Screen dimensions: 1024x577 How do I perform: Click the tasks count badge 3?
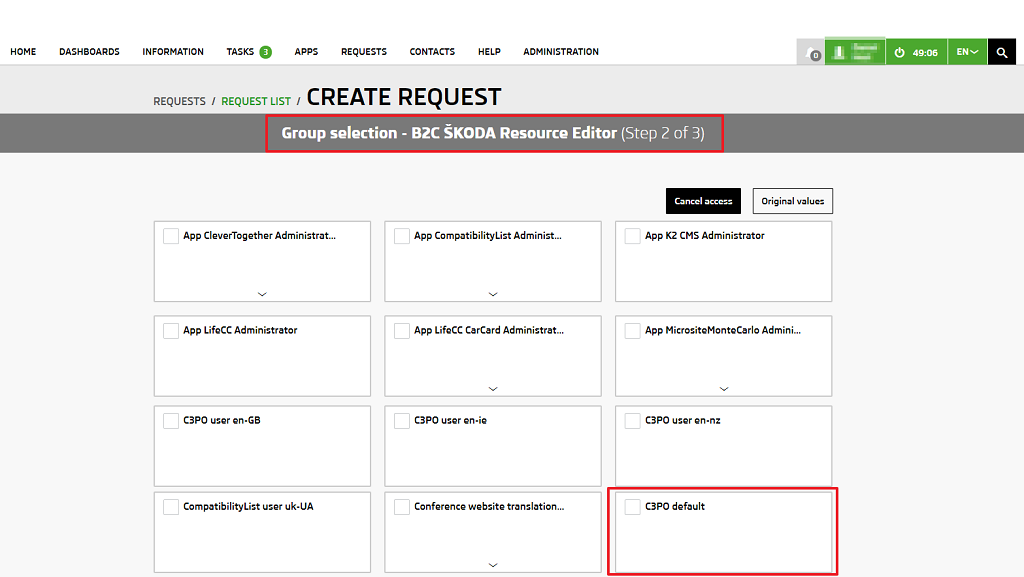(x=266, y=52)
